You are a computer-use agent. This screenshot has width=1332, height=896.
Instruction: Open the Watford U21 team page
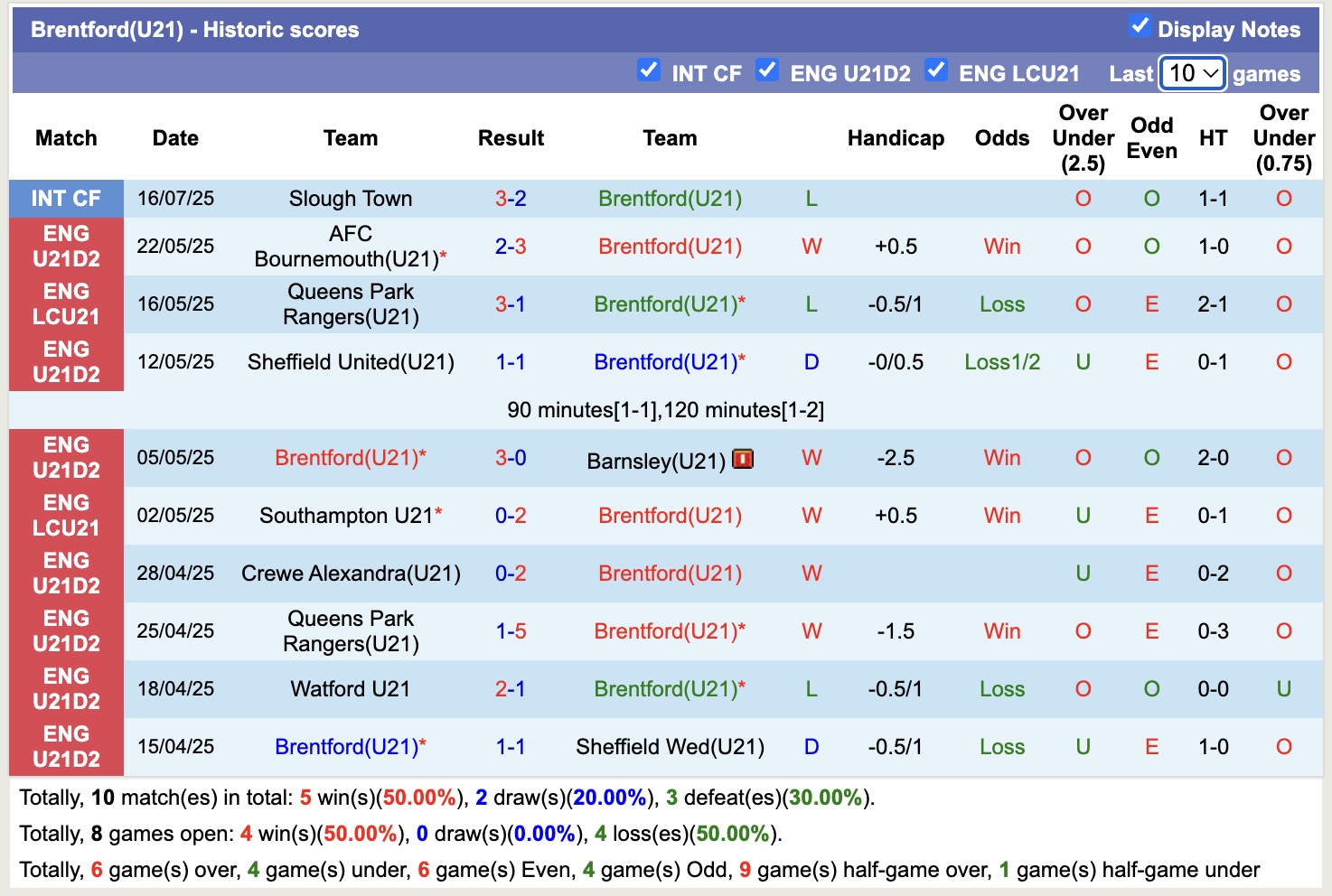[349, 688]
